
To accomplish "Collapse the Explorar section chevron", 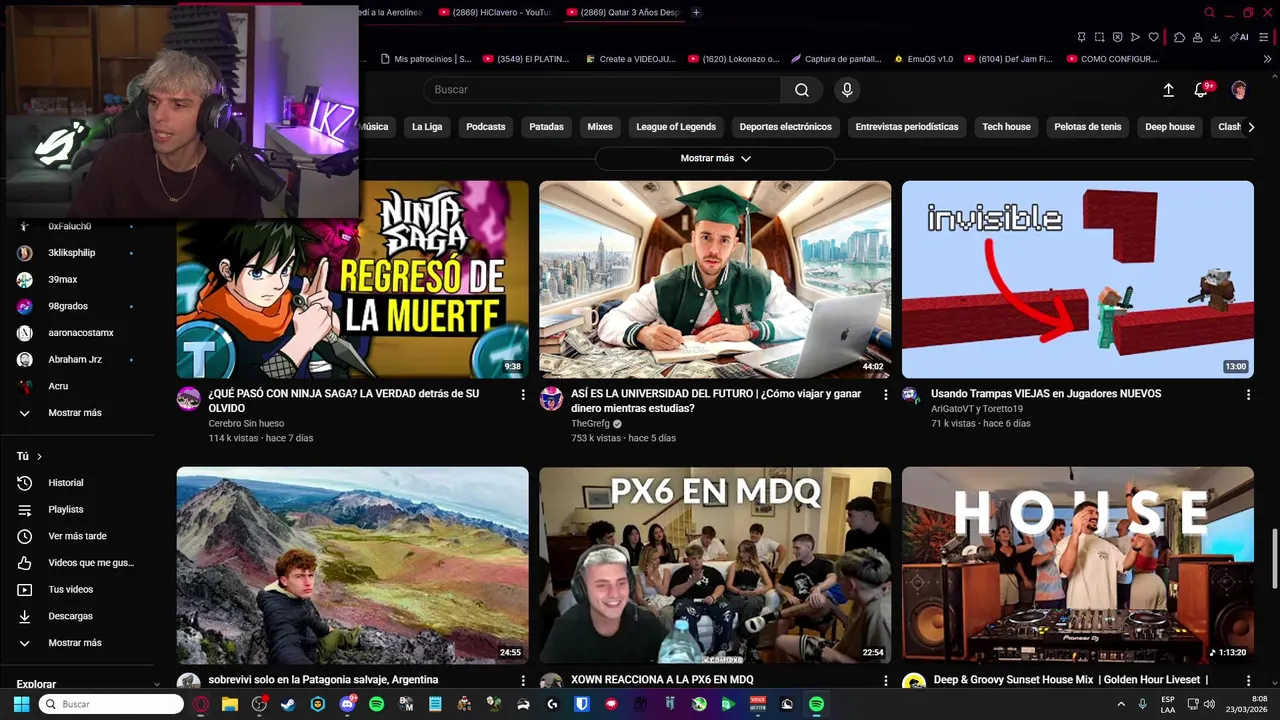I will coord(156,685).
